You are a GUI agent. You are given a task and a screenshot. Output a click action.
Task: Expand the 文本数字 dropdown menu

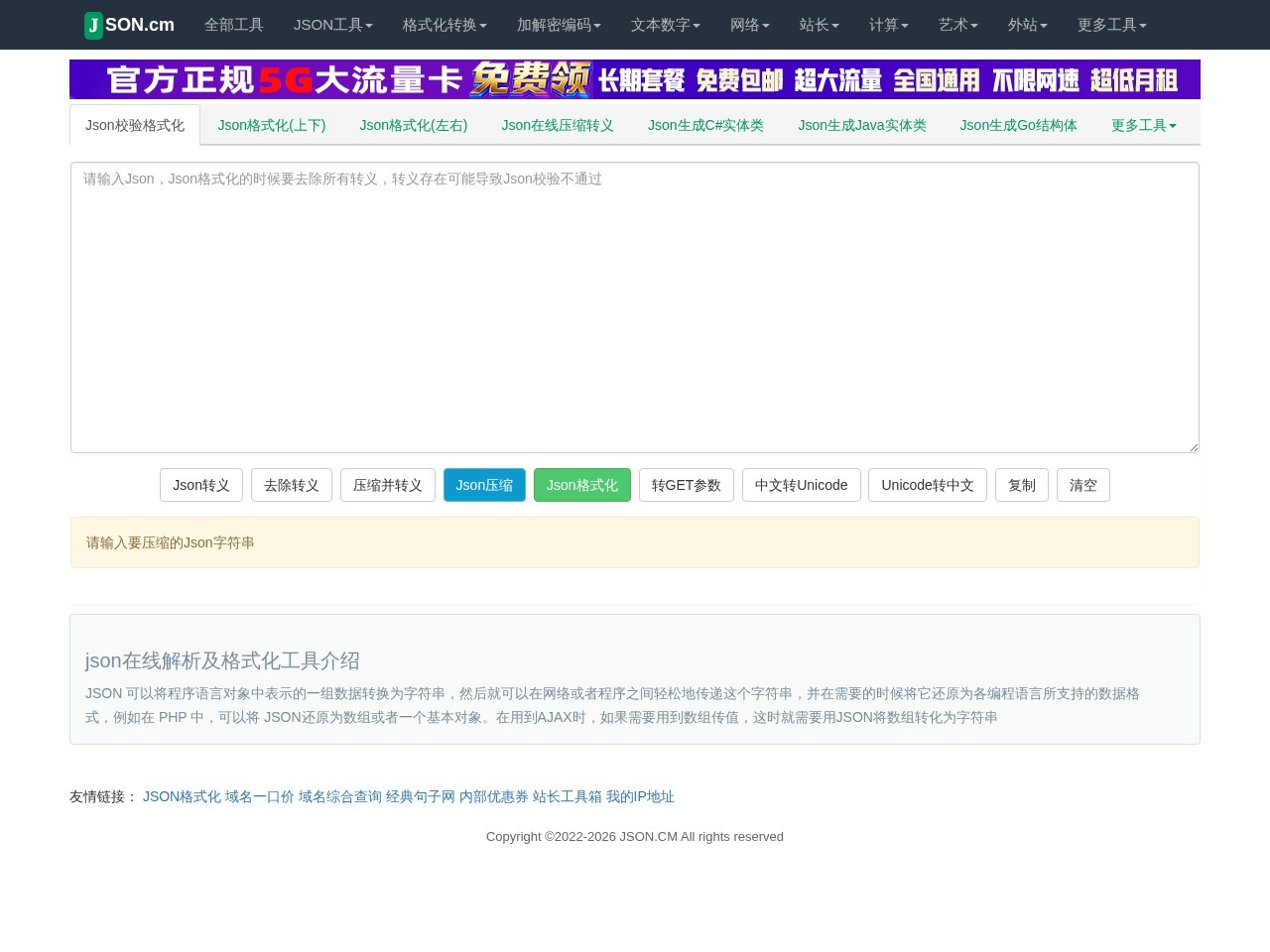click(666, 25)
